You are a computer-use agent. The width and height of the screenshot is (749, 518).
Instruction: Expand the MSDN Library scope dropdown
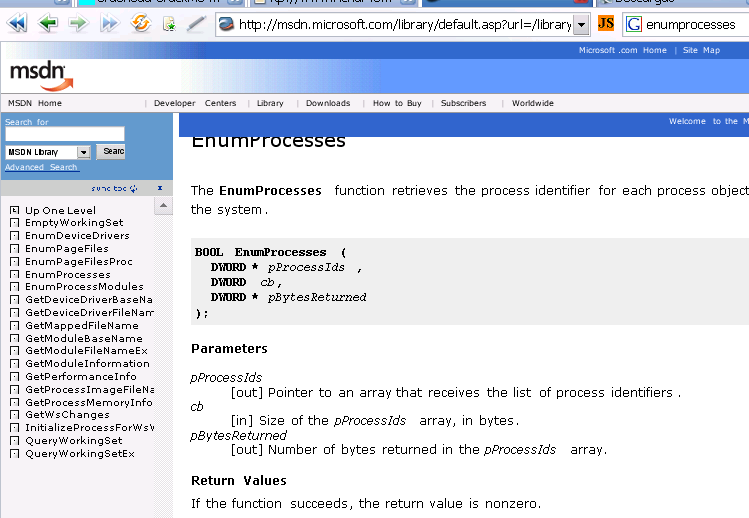coord(84,152)
